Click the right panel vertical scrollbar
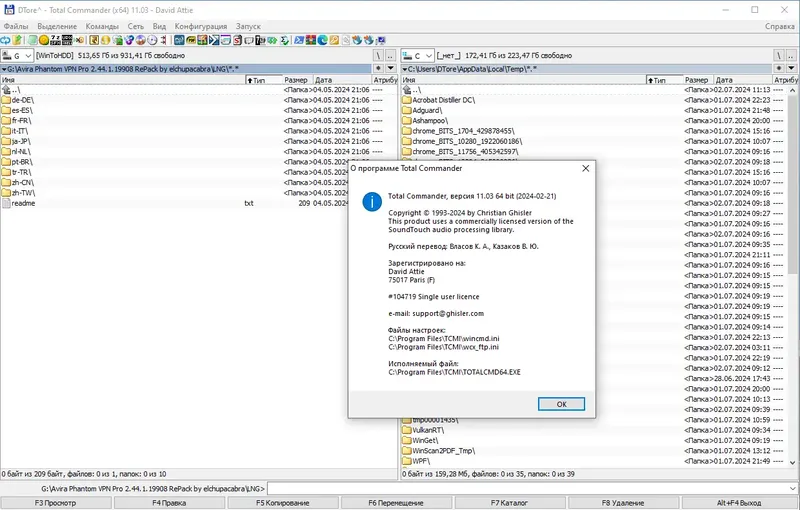Image resolution: width=800 pixels, height=510 pixels. (792, 275)
